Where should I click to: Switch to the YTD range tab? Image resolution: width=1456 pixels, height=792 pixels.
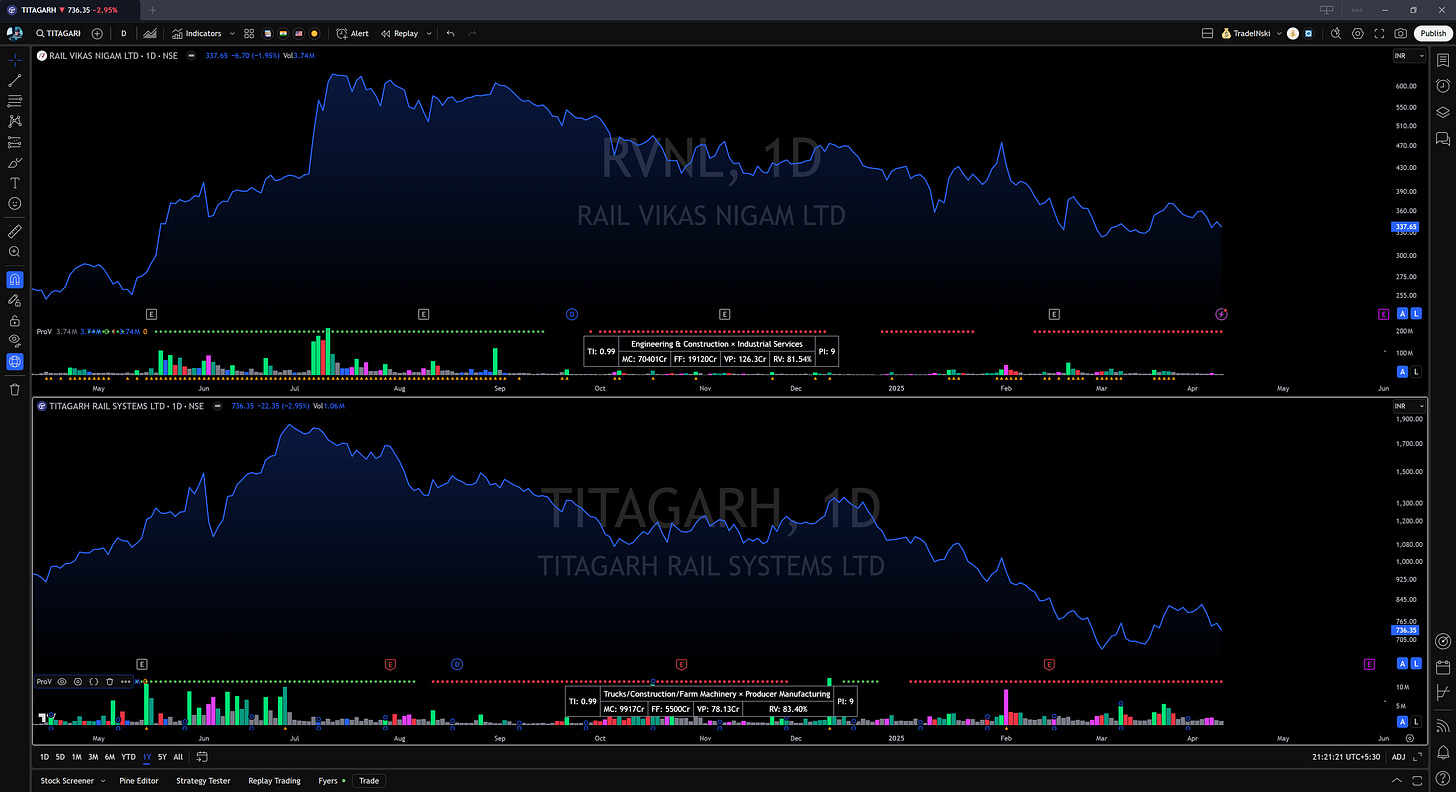pyautogui.click(x=127, y=757)
